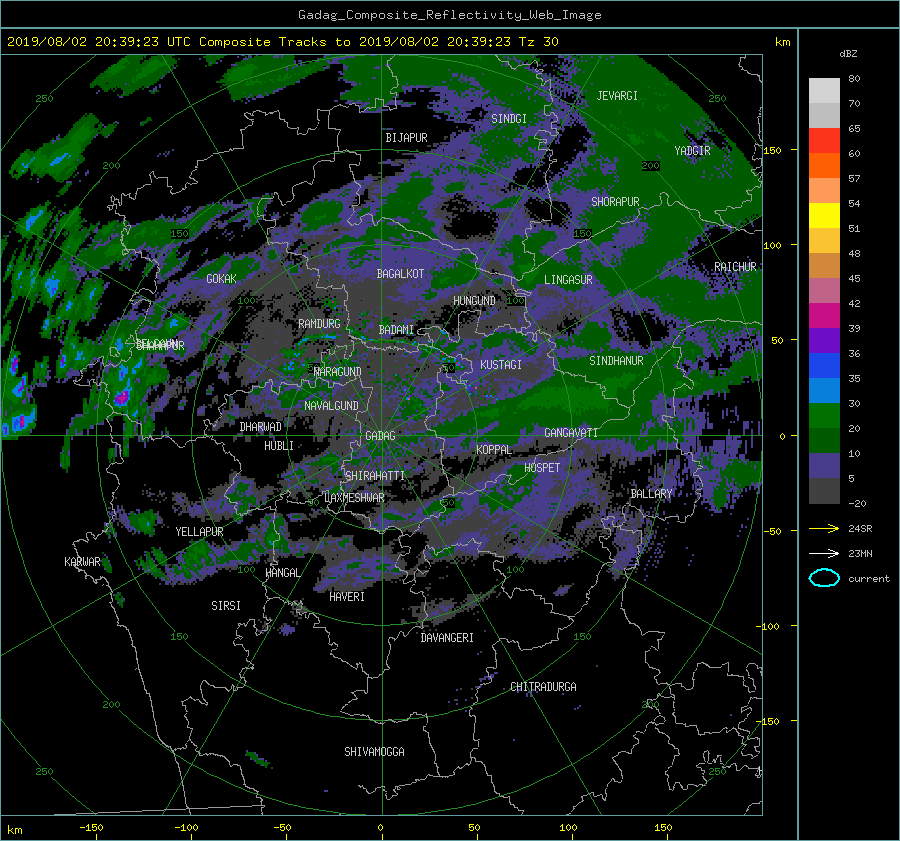Click the KARWAR city label
900x841 pixels.
82,561
